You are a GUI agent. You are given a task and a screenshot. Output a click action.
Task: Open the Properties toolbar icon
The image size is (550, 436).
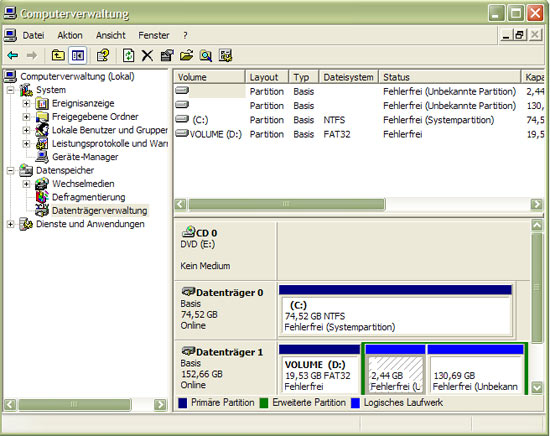point(167,55)
